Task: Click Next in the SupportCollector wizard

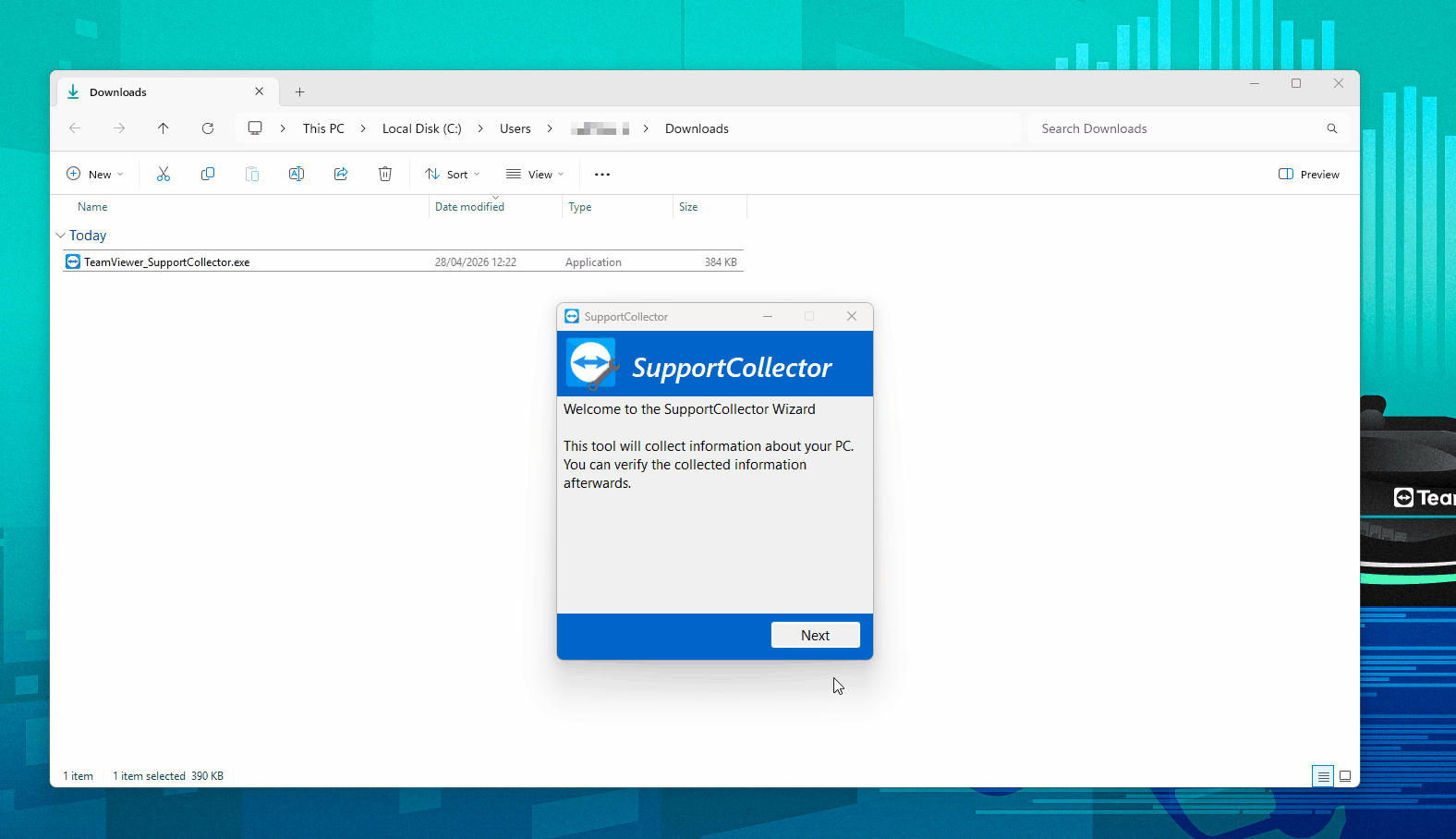Action: pos(815,635)
